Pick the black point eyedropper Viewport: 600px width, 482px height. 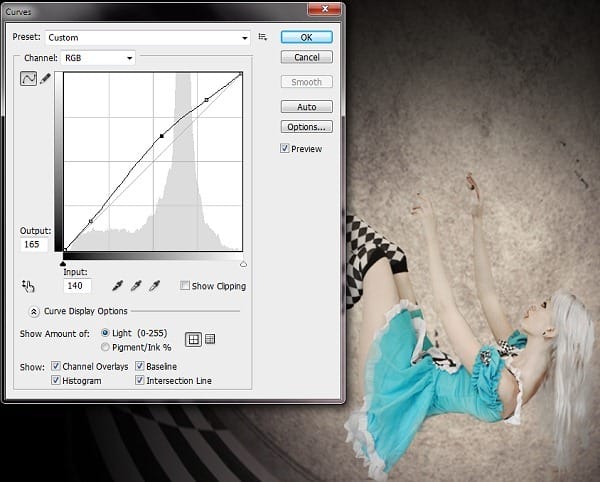tap(118, 286)
